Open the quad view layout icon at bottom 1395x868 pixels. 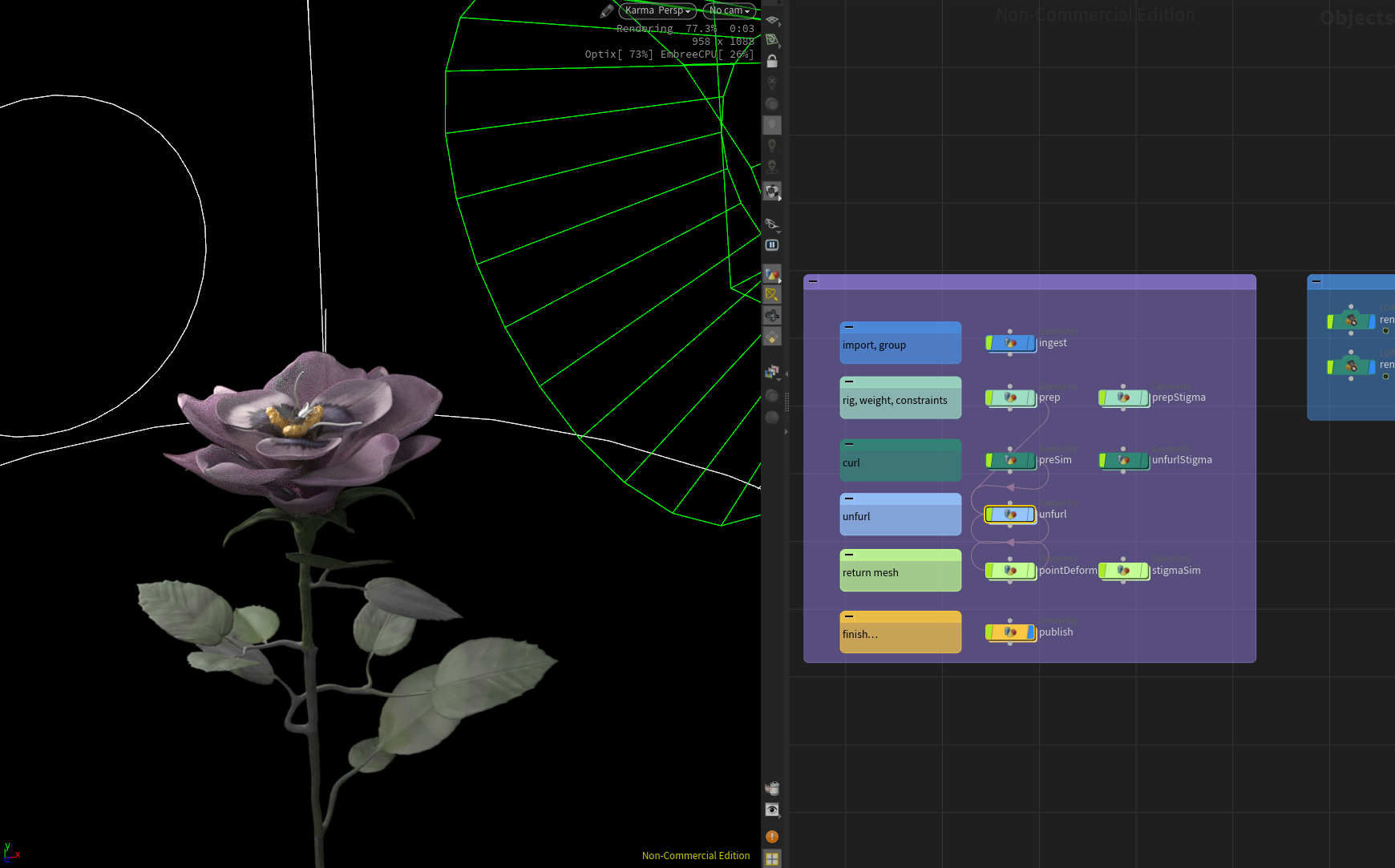[x=772, y=857]
